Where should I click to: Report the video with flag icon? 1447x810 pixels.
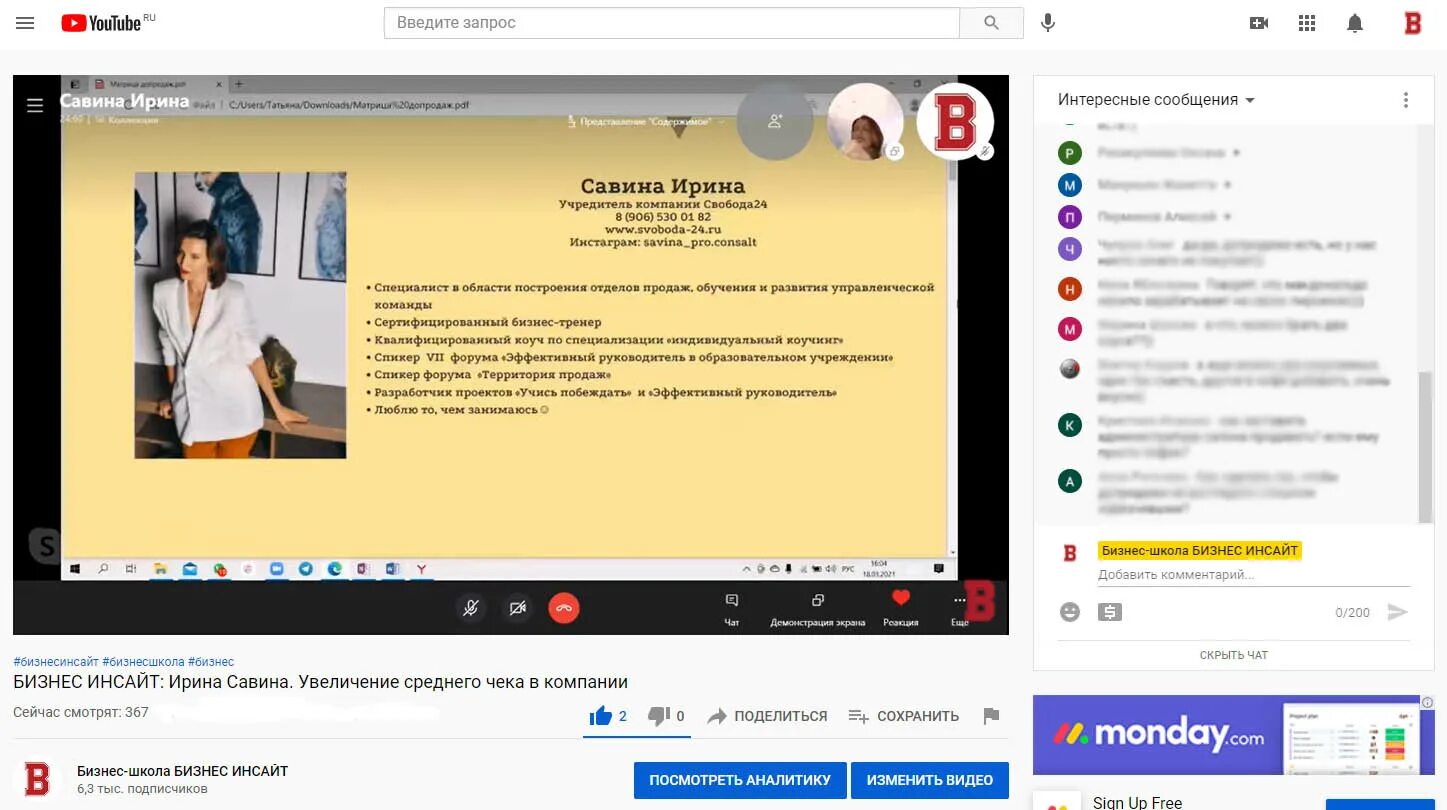(x=991, y=716)
